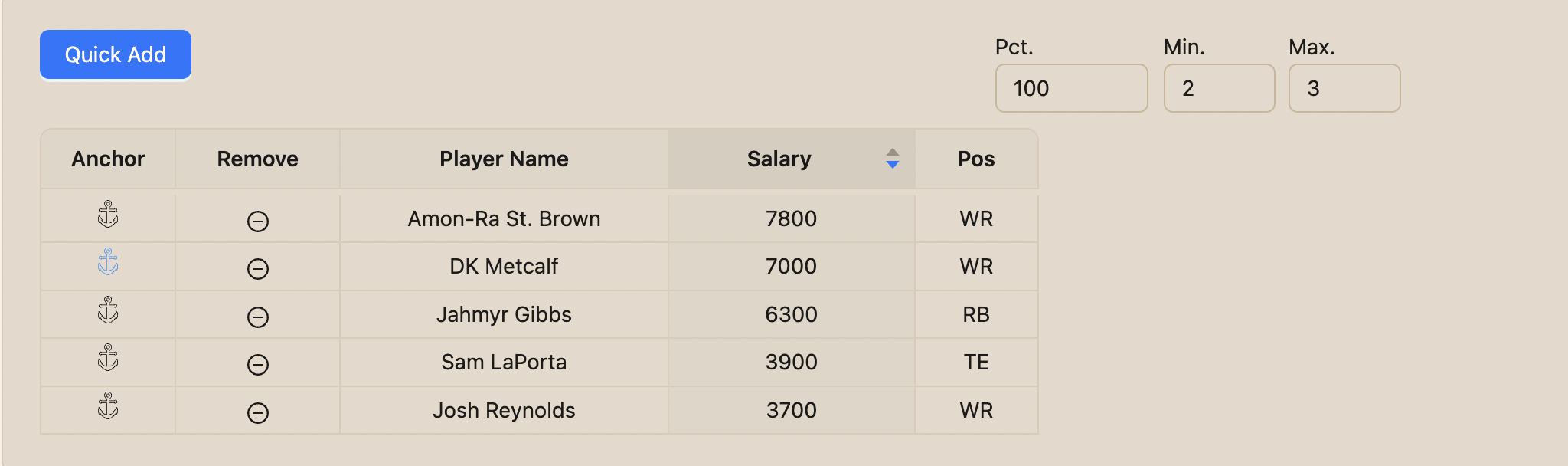The image size is (1568, 466).
Task: Sort table by Salary column arrows
Action: (x=892, y=159)
